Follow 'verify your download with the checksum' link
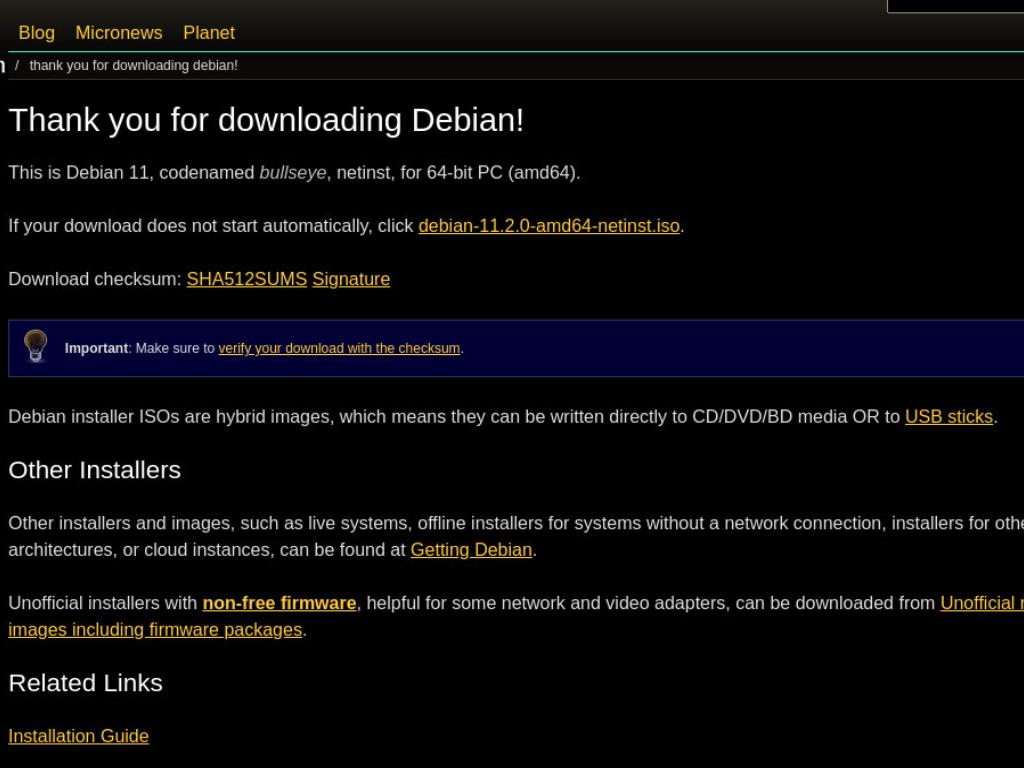This screenshot has height=768, width=1024. tap(340, 348)
